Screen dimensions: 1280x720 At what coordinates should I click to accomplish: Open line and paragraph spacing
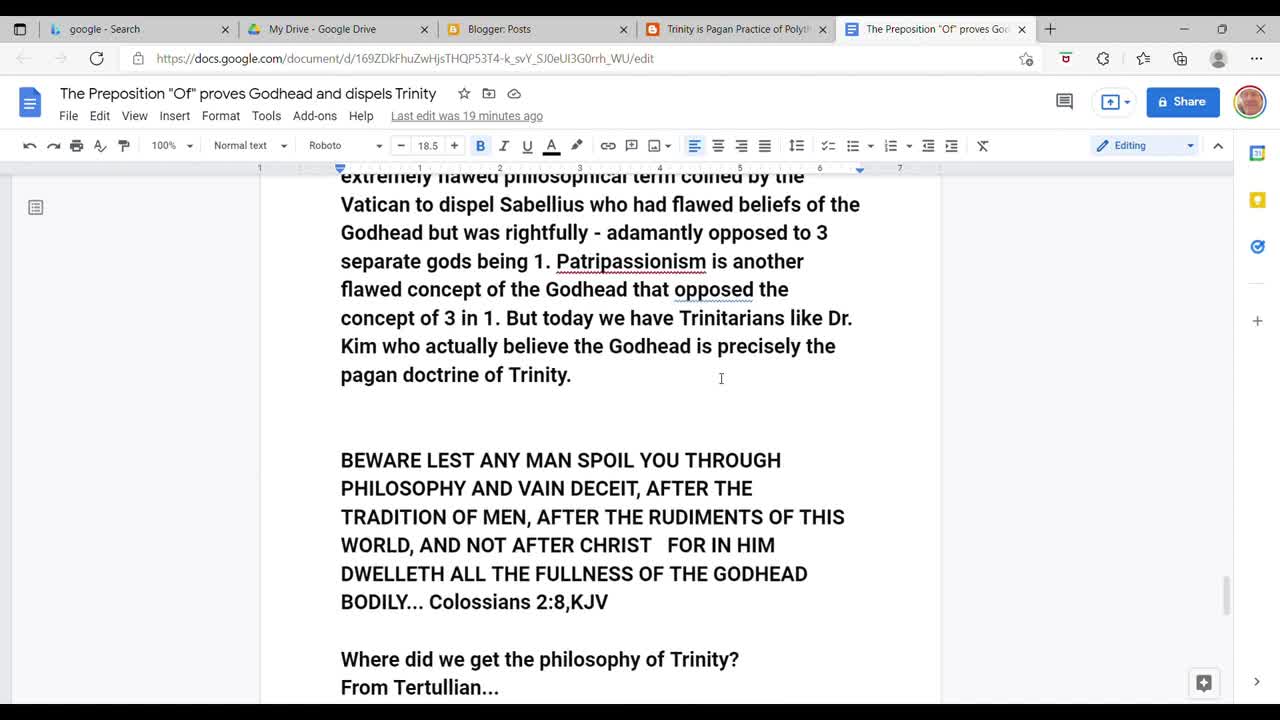point(796,146)
